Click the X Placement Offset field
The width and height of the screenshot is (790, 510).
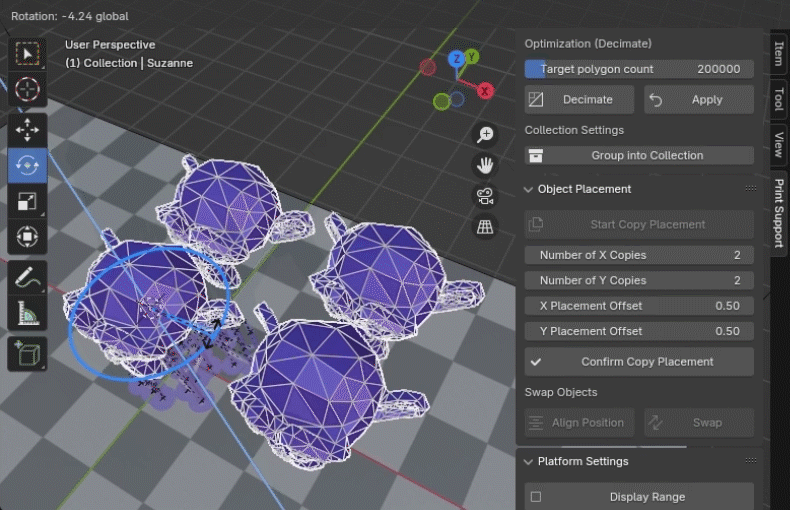click(639, 306)
